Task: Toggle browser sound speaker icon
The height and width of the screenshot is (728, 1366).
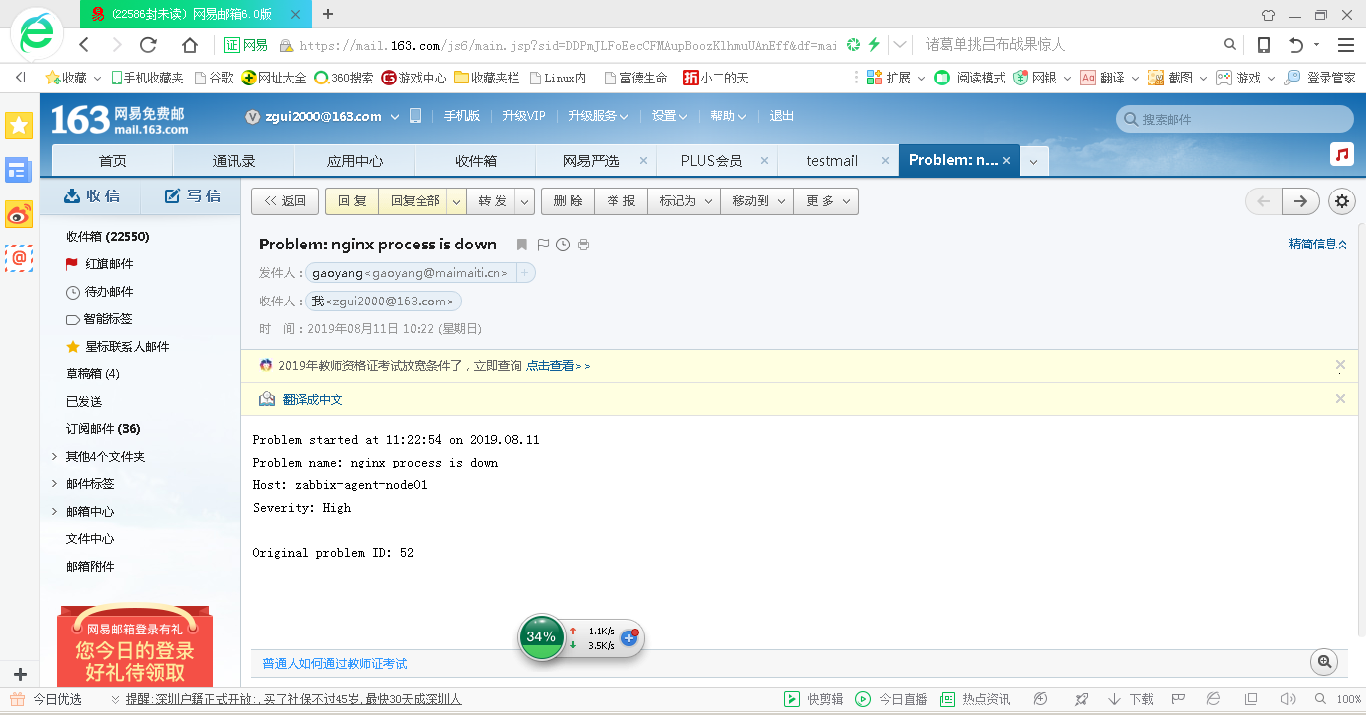Action: (x=1288, y=699)
